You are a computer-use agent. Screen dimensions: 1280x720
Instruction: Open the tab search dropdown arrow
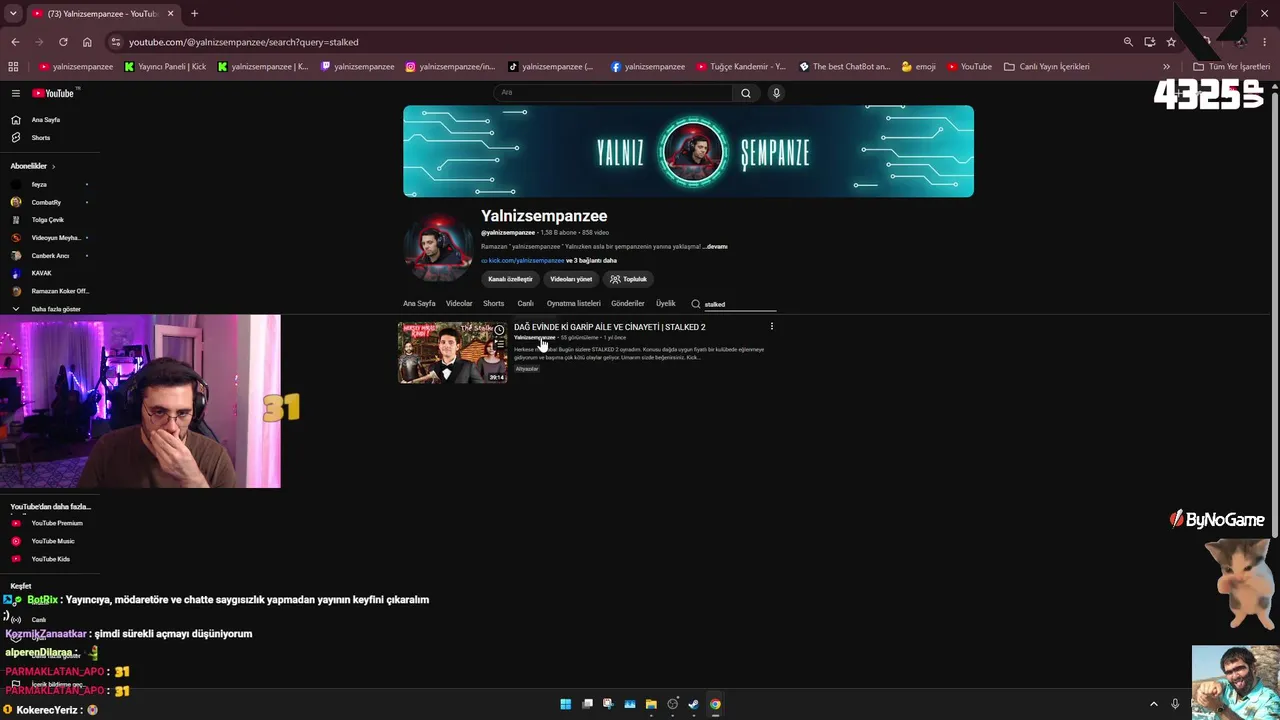coord(13,14)
